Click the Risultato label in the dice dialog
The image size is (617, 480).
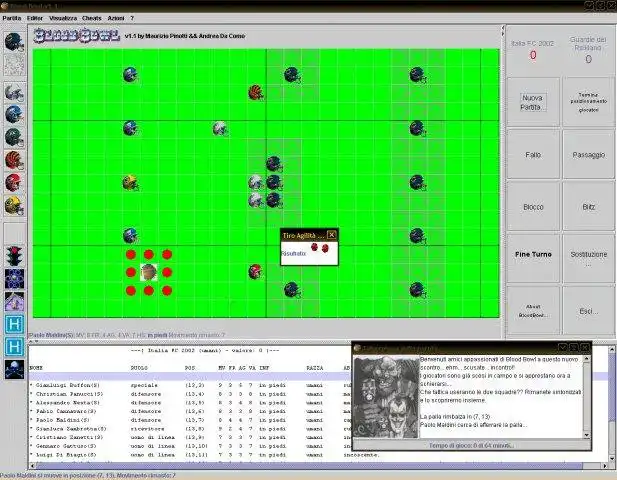[x=294, y=254]
